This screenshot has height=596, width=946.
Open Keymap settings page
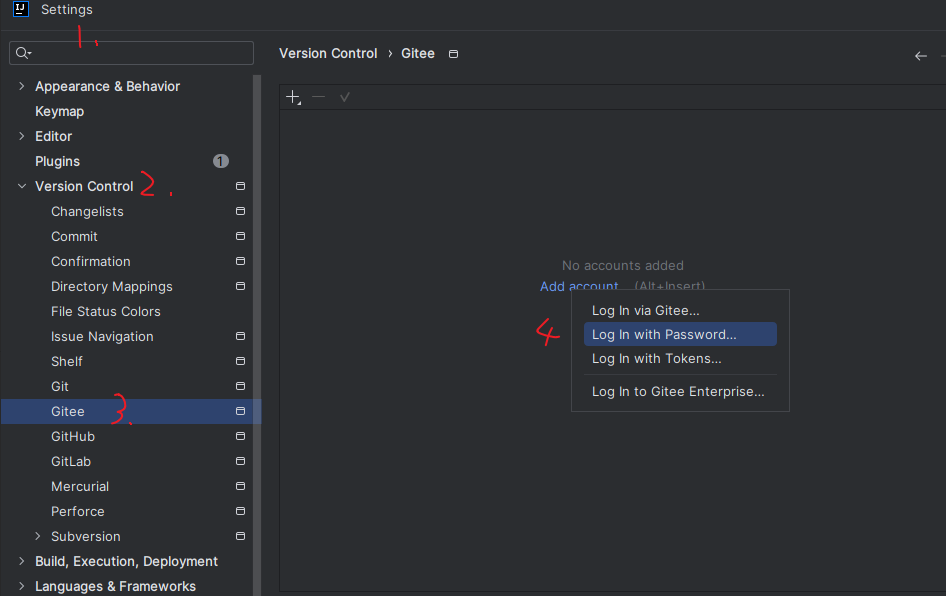click(x=59, y=112)
